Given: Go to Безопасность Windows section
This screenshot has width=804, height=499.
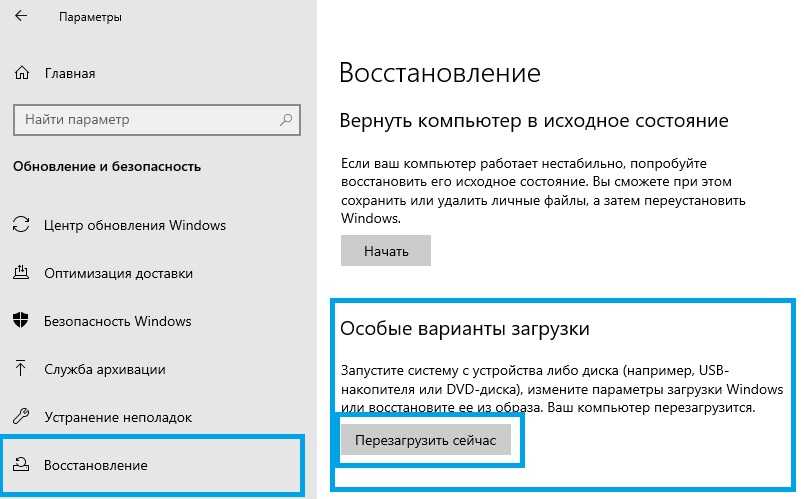Looking at the screenshot, I should tap(117, 321).
